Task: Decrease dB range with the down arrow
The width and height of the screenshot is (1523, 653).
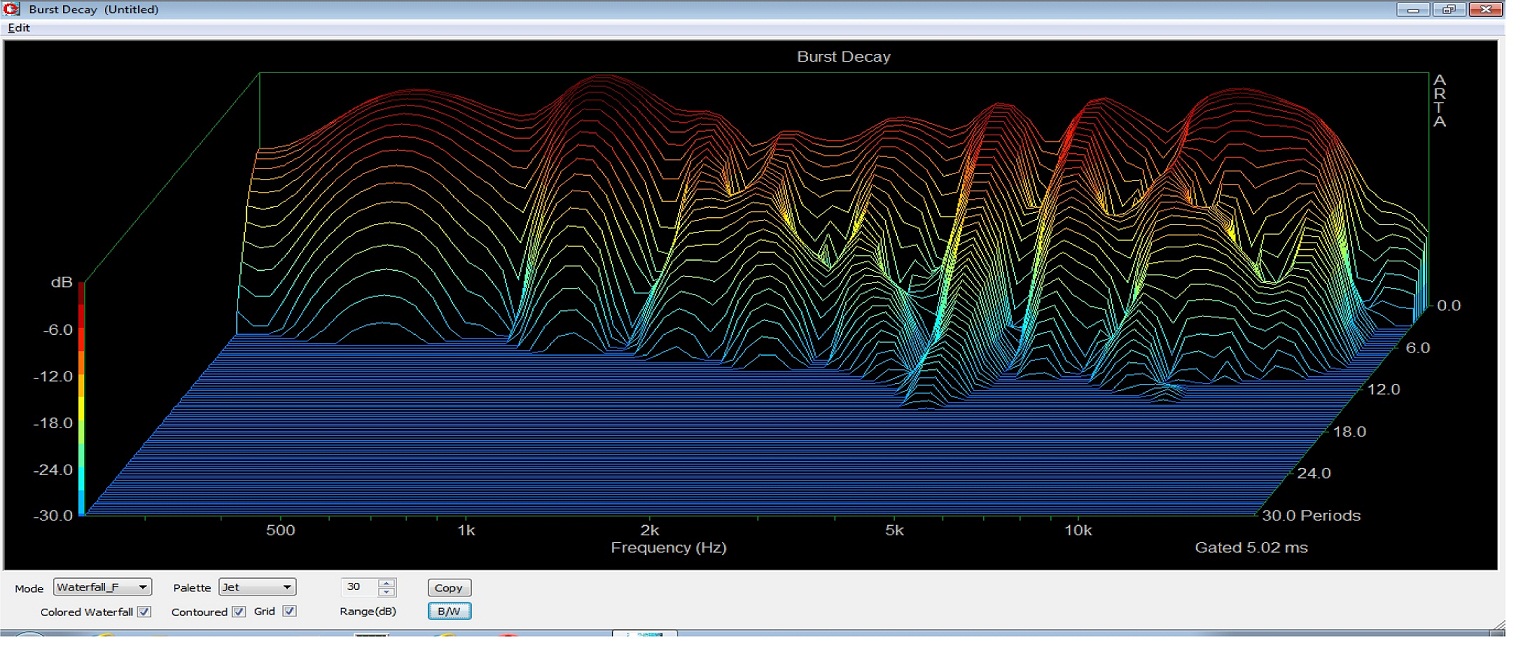Action: tap(387, 592)
